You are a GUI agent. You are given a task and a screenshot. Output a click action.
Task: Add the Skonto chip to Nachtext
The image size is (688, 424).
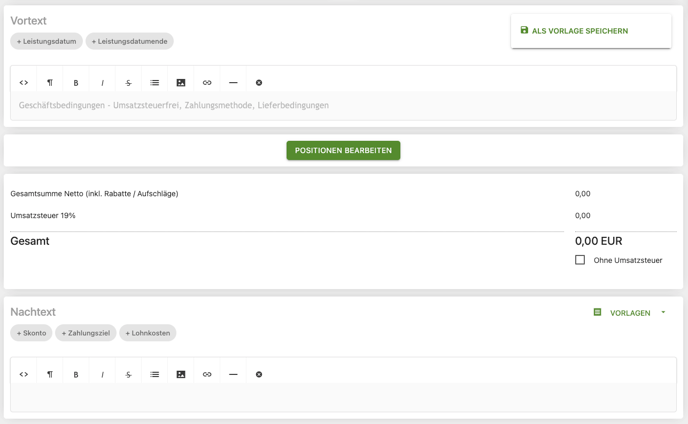tap(31, 333)
